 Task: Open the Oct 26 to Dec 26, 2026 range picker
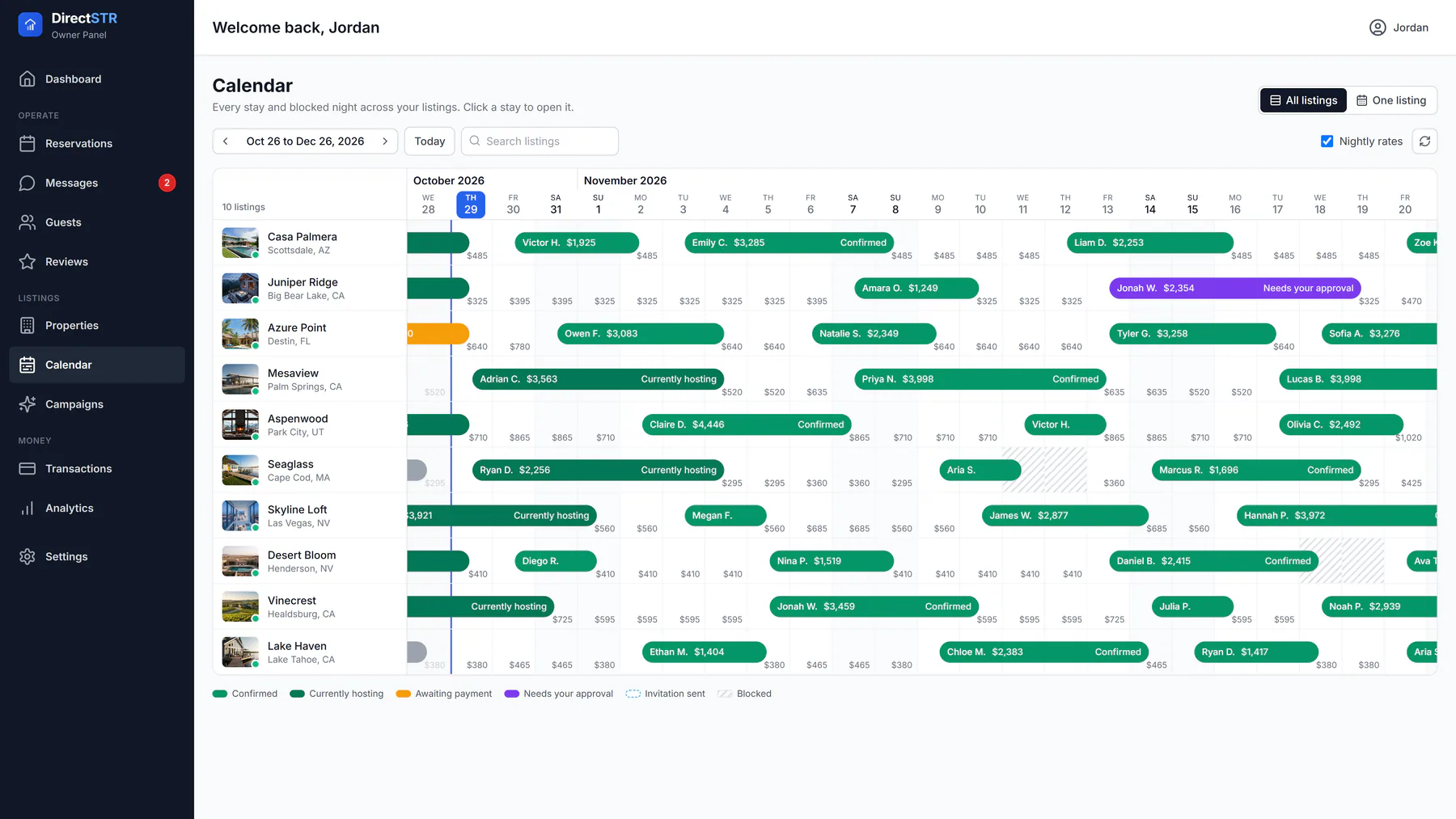(305, 141)
